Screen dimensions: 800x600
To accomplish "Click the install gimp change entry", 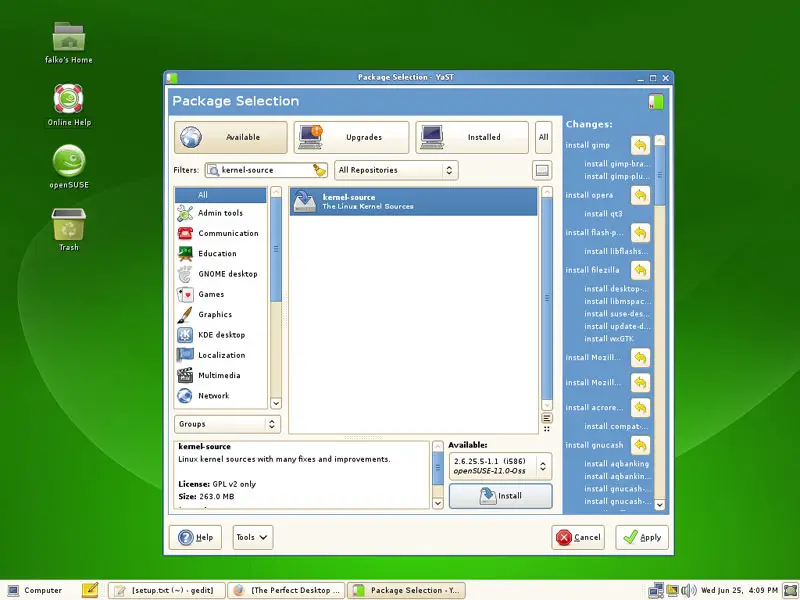I will tap(587, 145).
